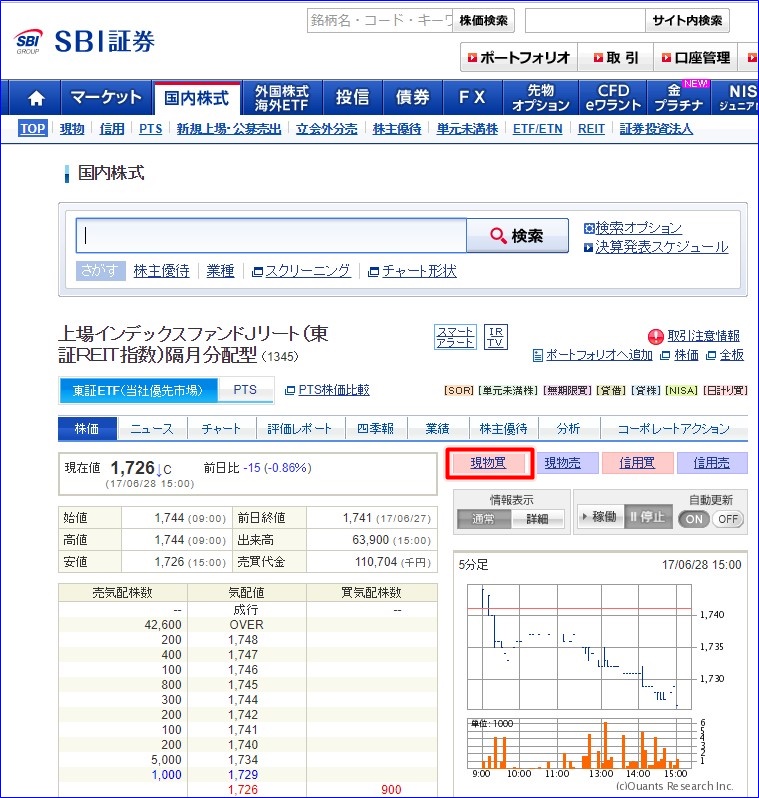The image size is (759, 798).
Task: Switch 情報表示 to 通常
Action: [483, 519]
